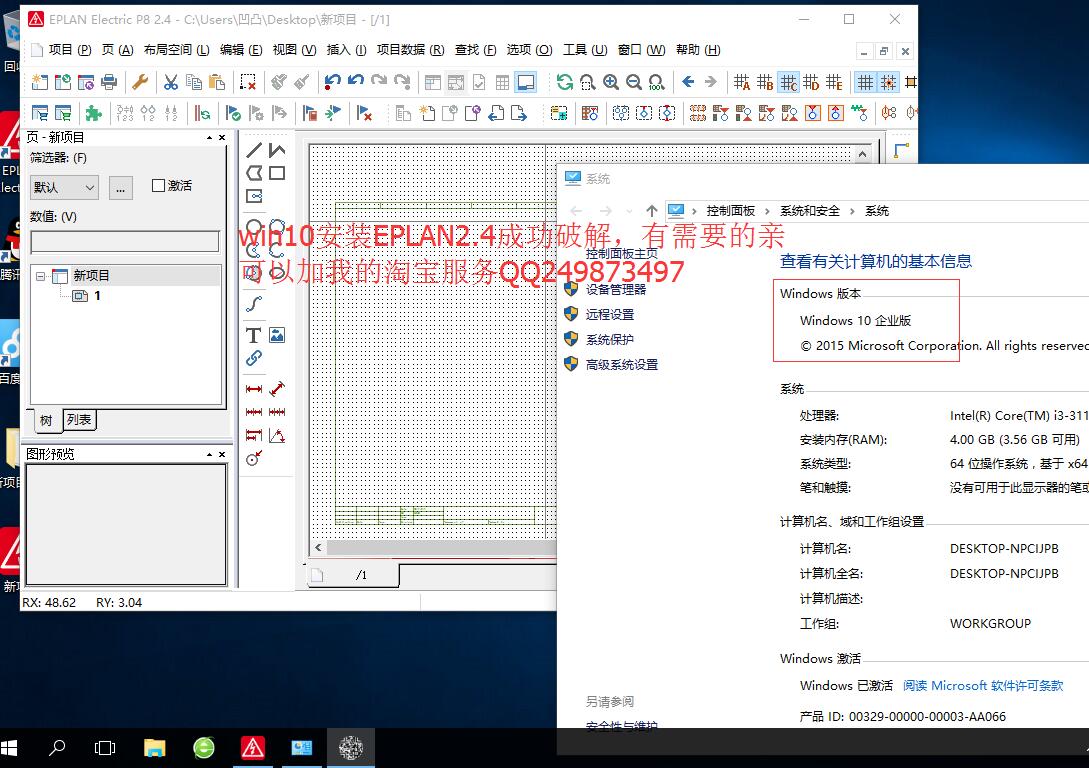Toggle grid C display button
This screenshot has width=1089, height=768.
788,83
